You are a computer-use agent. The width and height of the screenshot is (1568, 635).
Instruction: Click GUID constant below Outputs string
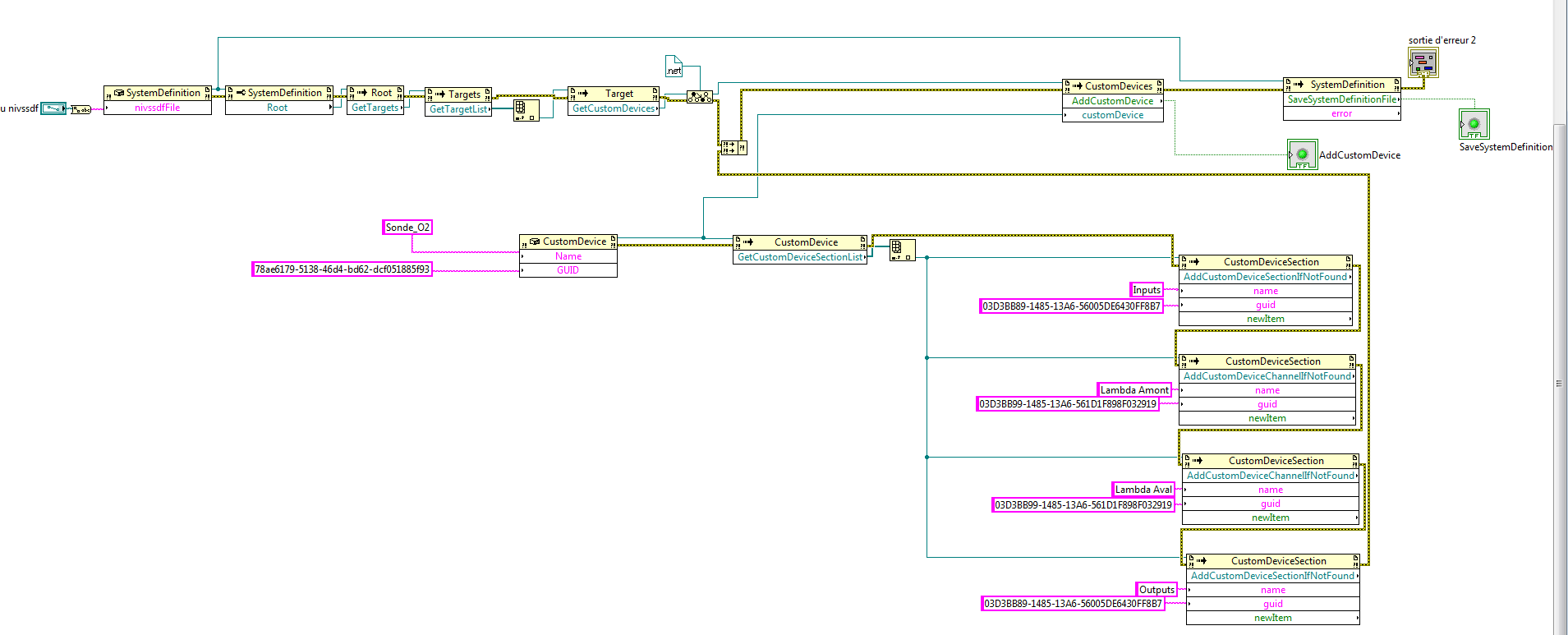tap(1074, 604)
